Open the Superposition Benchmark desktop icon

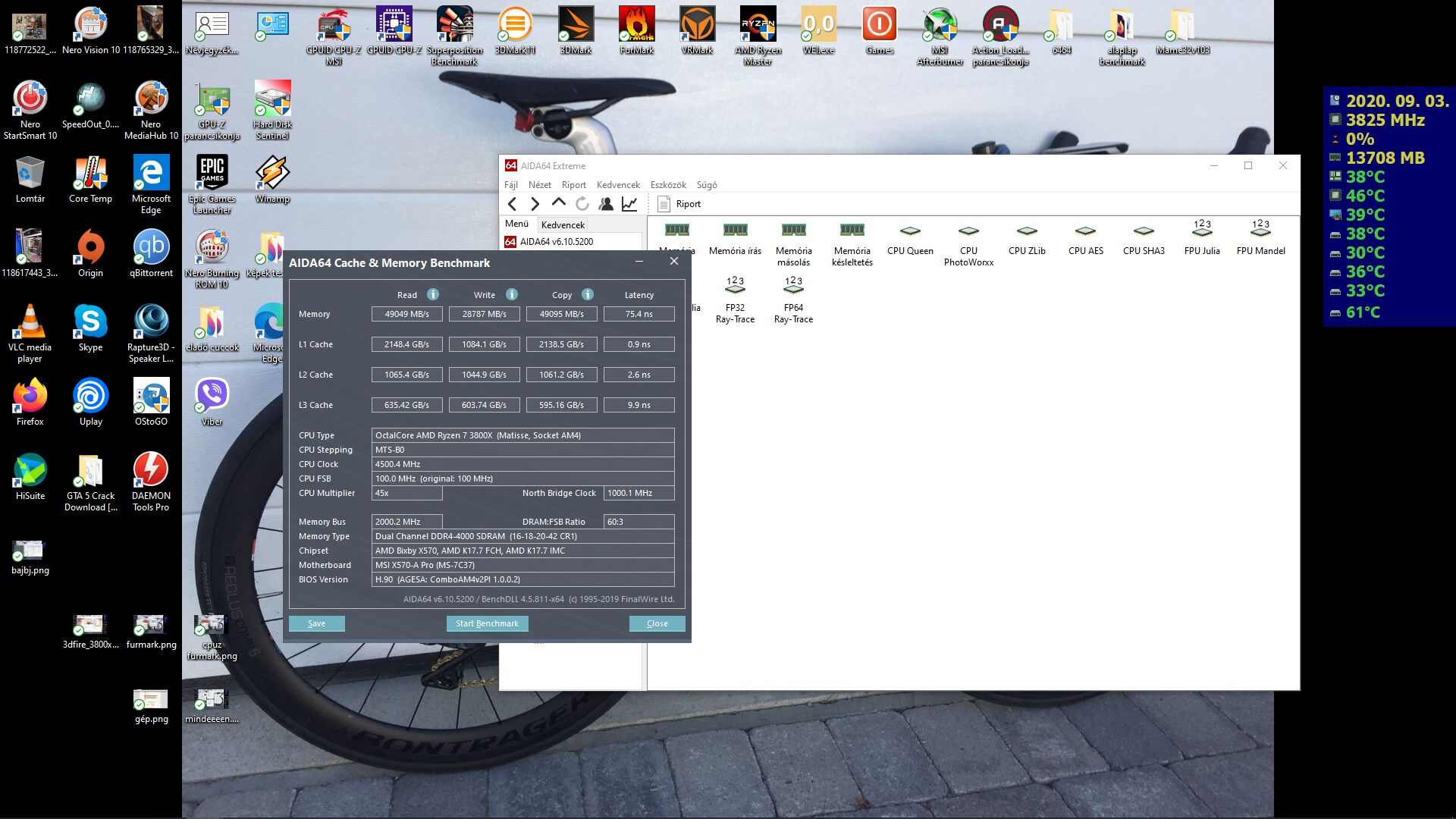click(x=454, y=36)
